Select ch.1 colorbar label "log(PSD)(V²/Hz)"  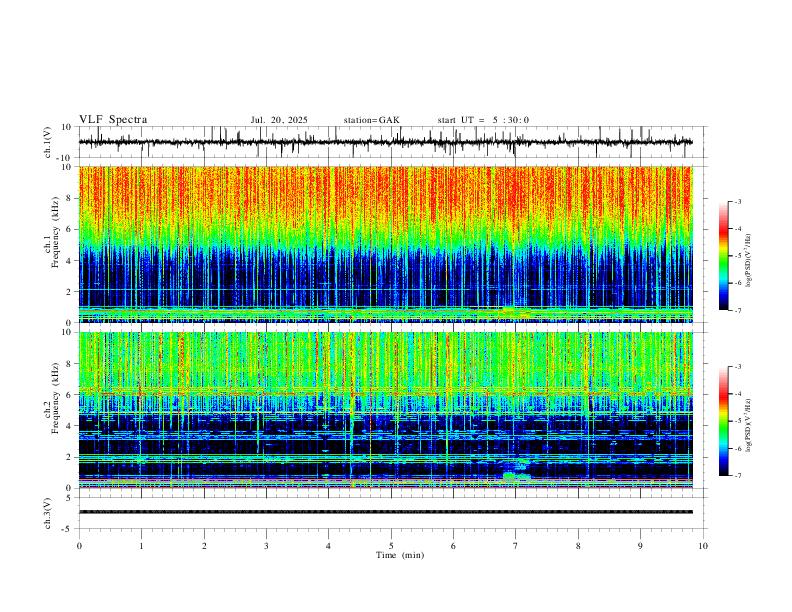pos(748,261)
